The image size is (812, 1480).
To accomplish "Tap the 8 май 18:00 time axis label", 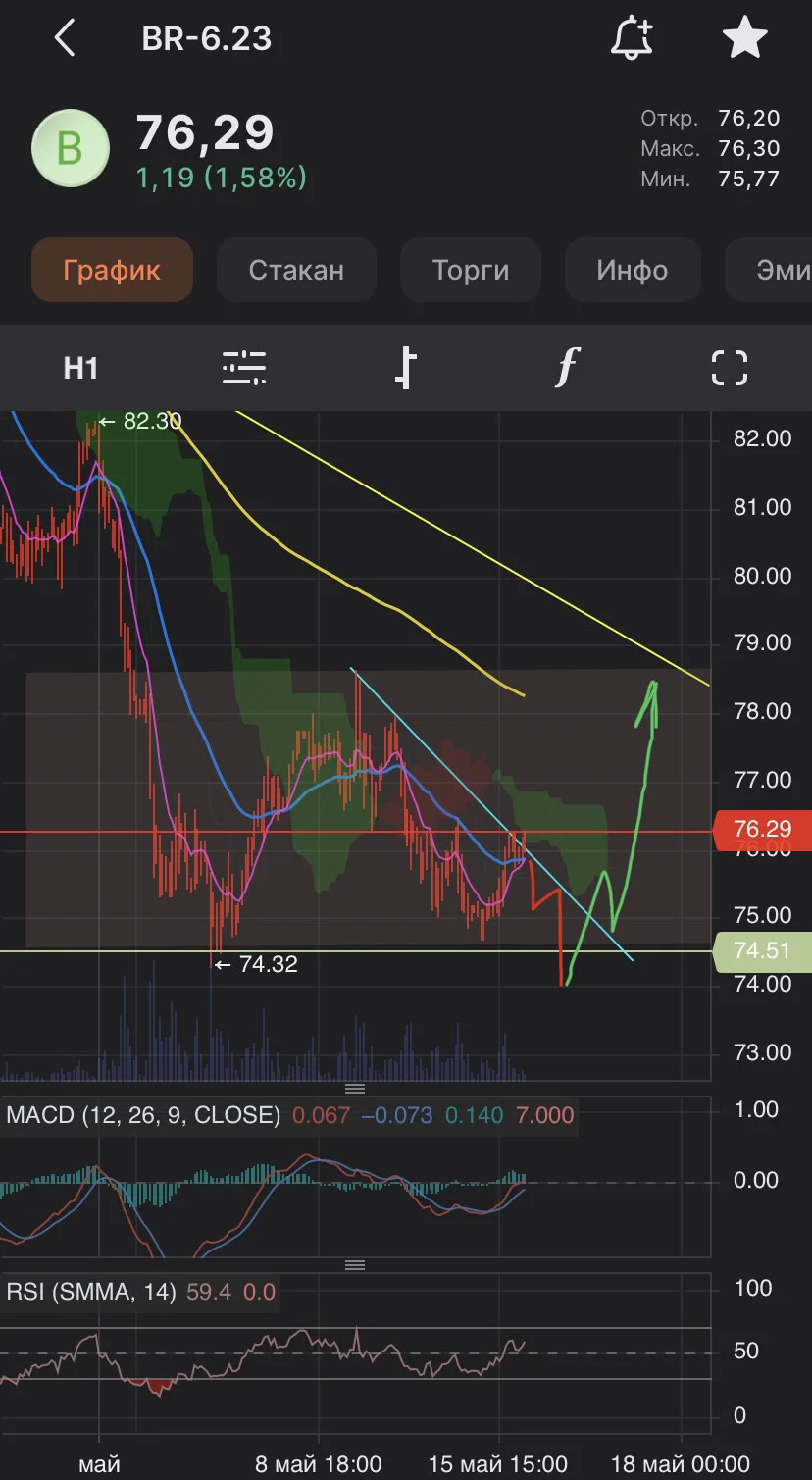I will (319, 1464).
